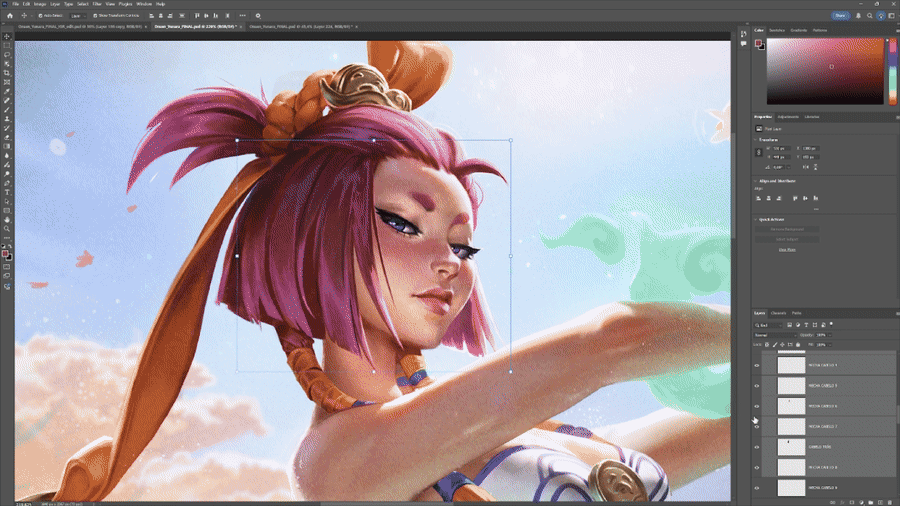The width and height of the screenshot is (900, 506).
Task: Collapse the Transform section
Action: coord(755,139)
